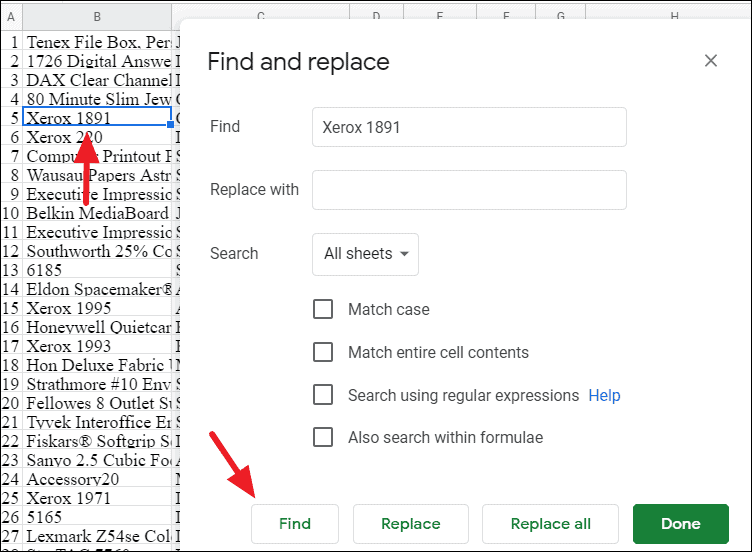Enable Search using regular expressions
The width and height of the screenshot is (752, 552).
point(323,395)
